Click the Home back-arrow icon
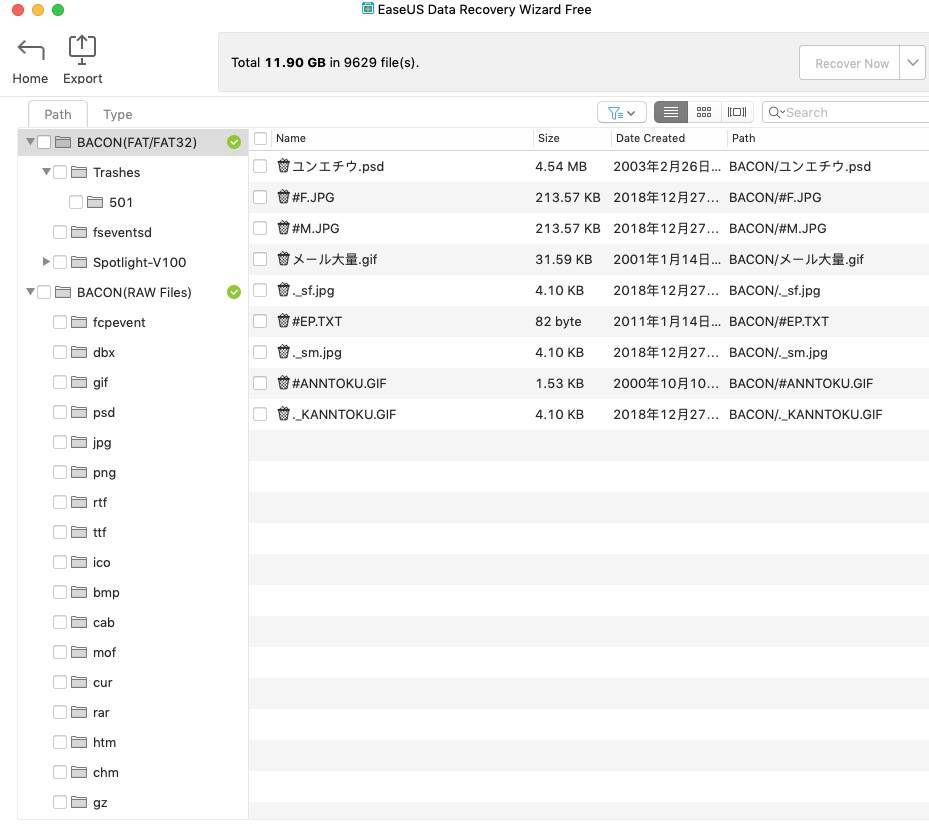 [x=31, y=50]
